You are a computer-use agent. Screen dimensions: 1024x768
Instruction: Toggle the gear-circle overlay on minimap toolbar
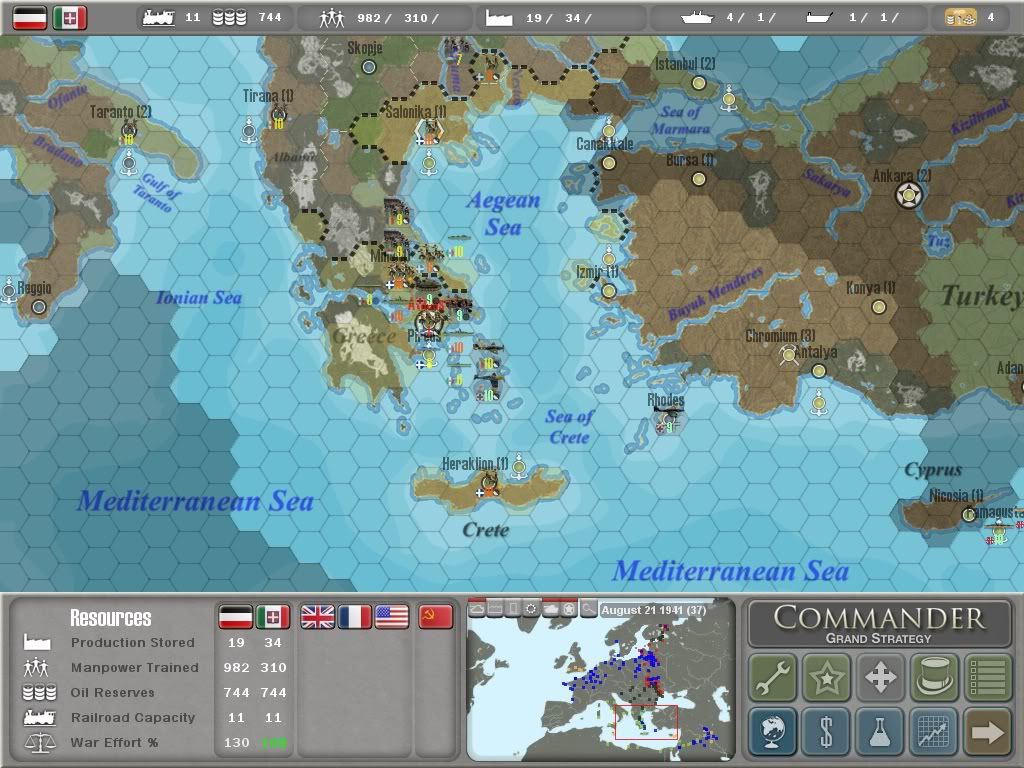[532, 609]
